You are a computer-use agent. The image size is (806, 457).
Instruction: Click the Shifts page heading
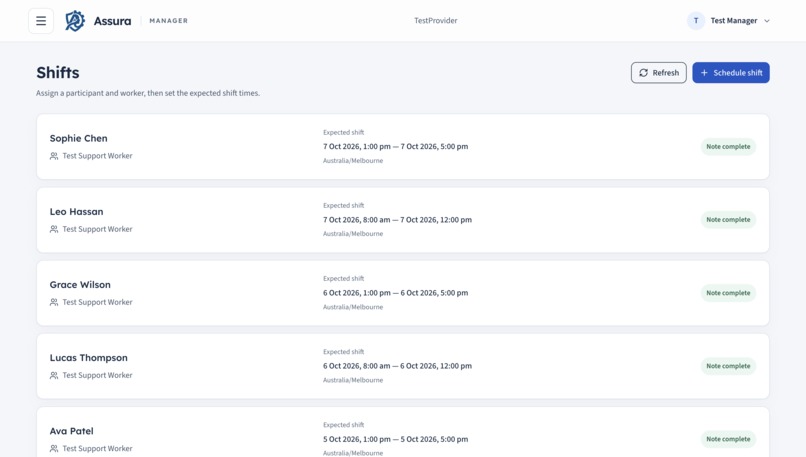(58, 72)
